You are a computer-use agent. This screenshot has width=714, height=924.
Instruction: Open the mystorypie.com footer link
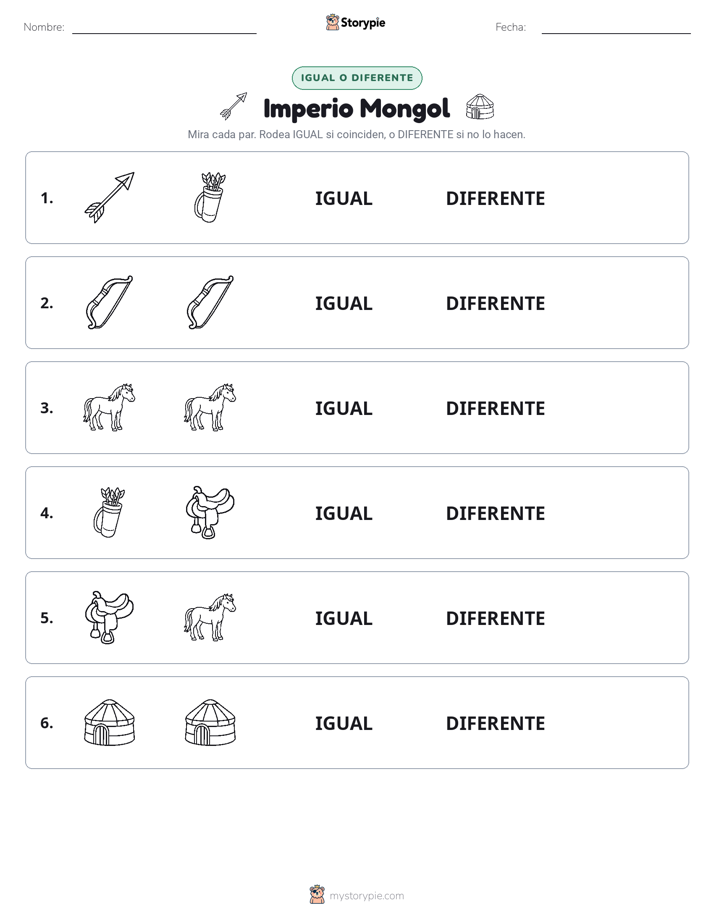[366, 896]
